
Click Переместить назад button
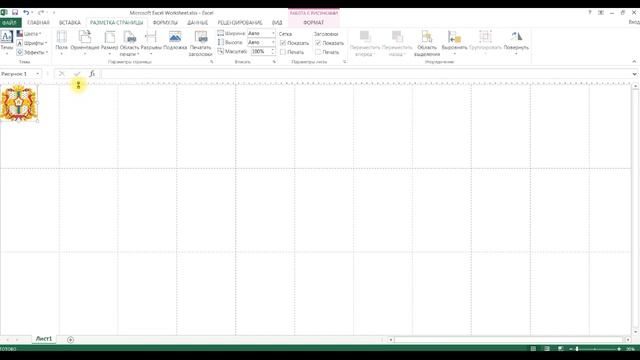397,43
